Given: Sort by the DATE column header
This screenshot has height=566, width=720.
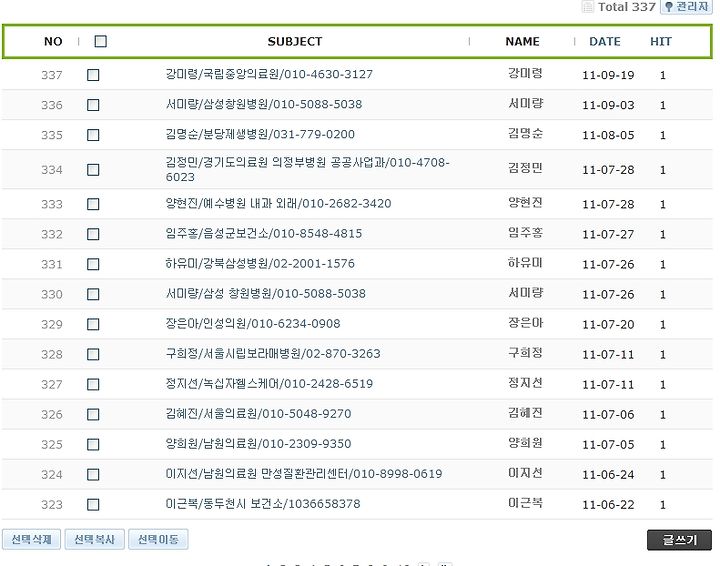Looking at the screenshot, I should coord(605,41).
